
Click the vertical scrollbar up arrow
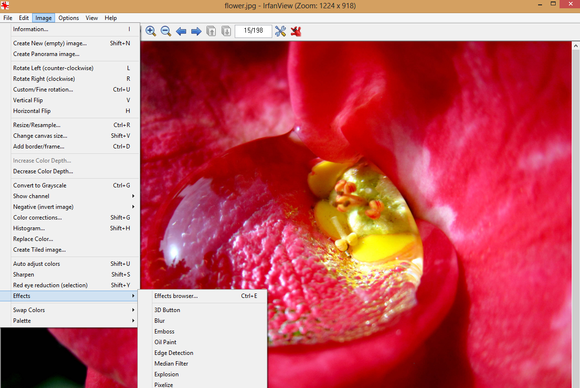576,46
